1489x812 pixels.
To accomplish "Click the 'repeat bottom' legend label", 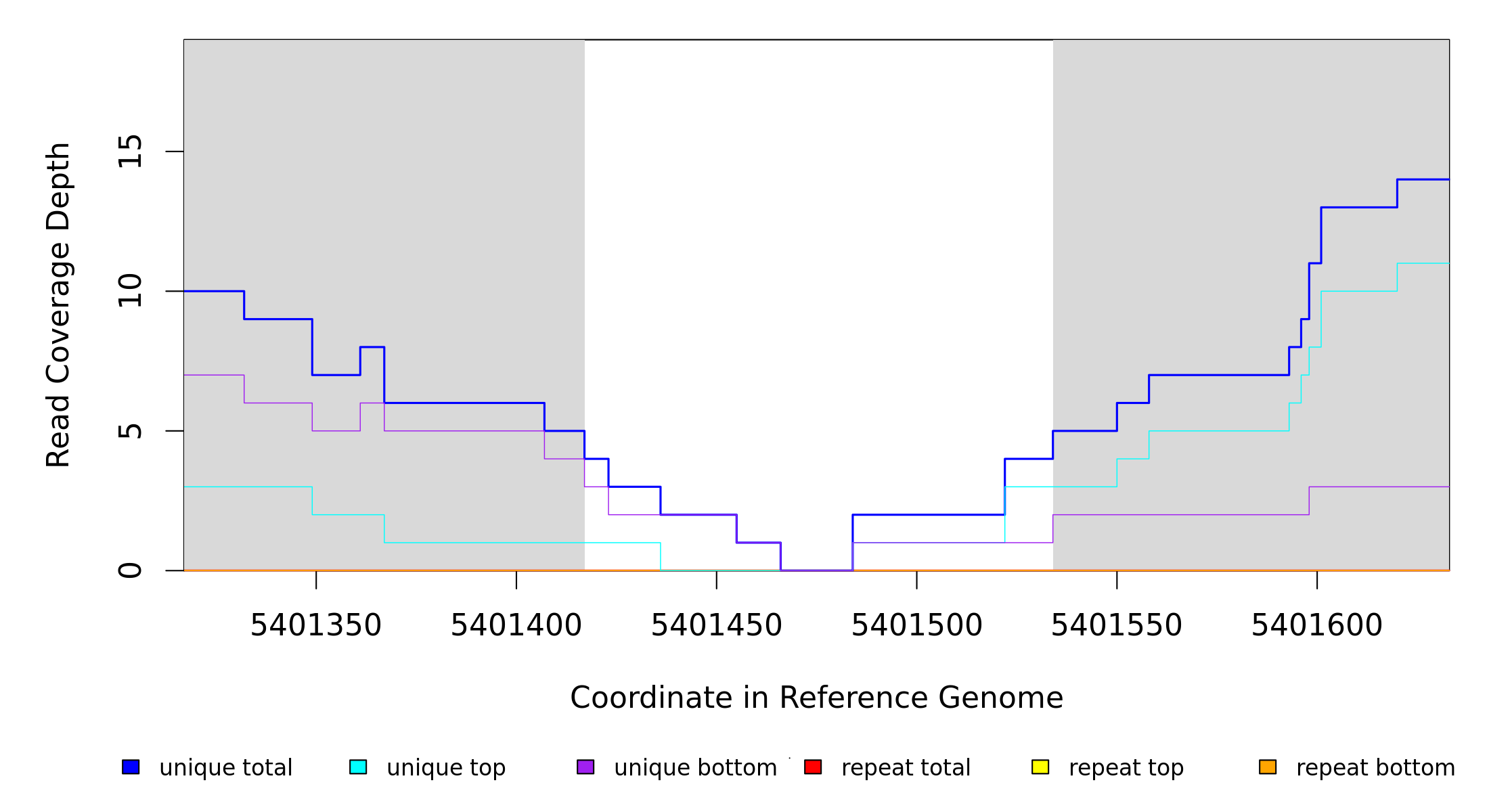I will click(1375, 768).
